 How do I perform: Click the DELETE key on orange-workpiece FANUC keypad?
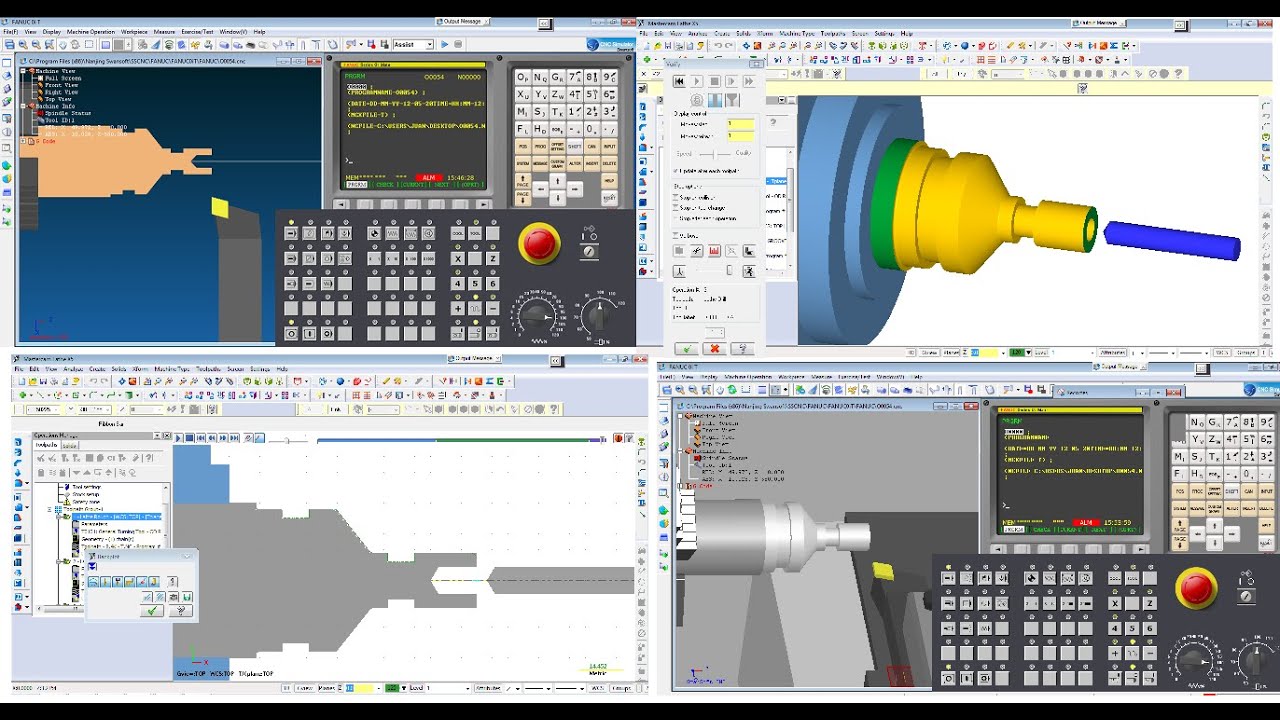pyautogui.click(x=609, y=163)
